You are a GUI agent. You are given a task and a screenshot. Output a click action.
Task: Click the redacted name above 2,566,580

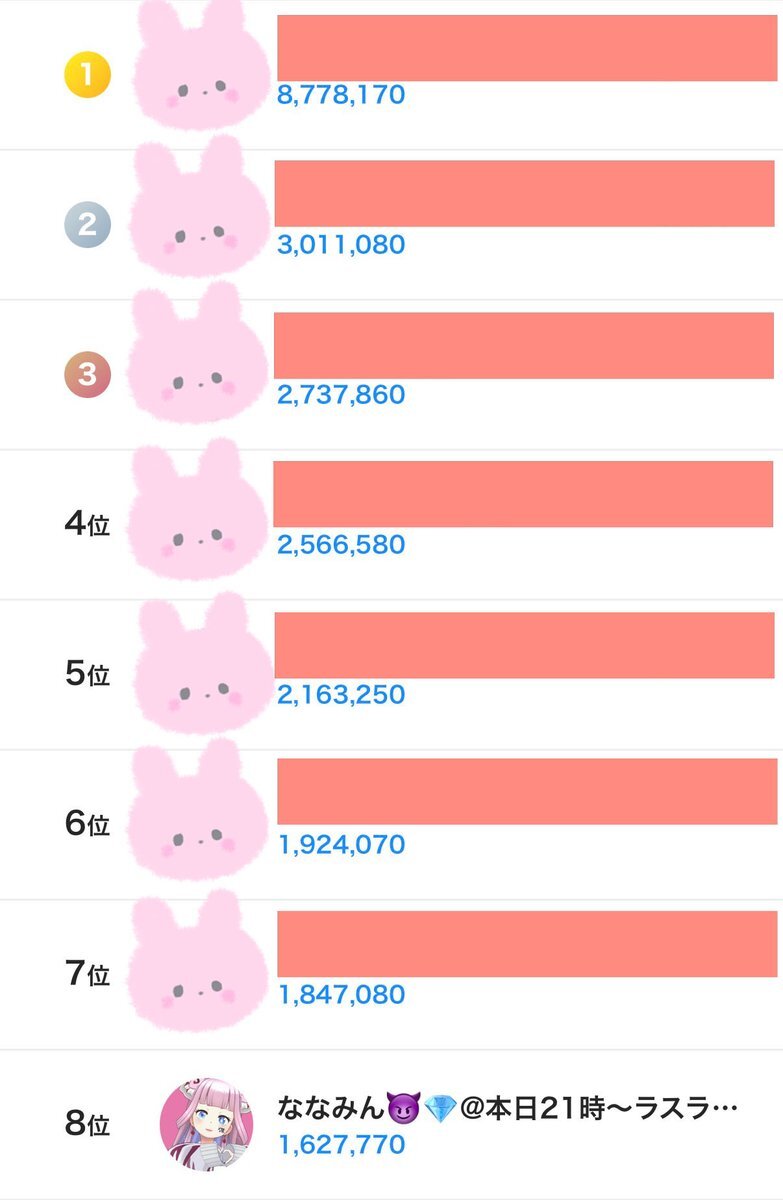tap(523, 494)
